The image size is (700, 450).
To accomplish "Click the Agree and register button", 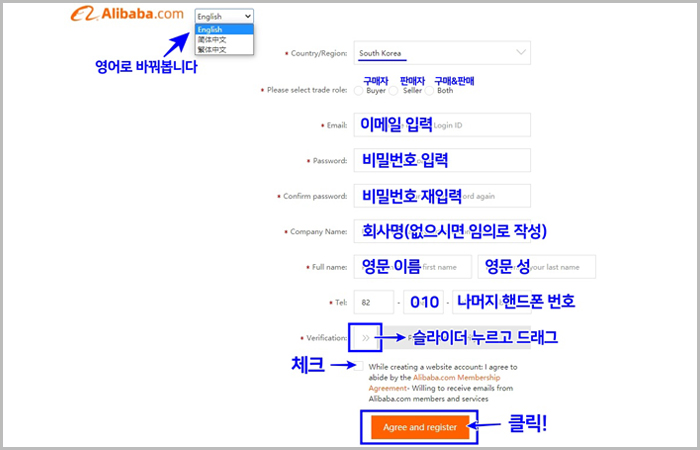I will pos(420,427).
